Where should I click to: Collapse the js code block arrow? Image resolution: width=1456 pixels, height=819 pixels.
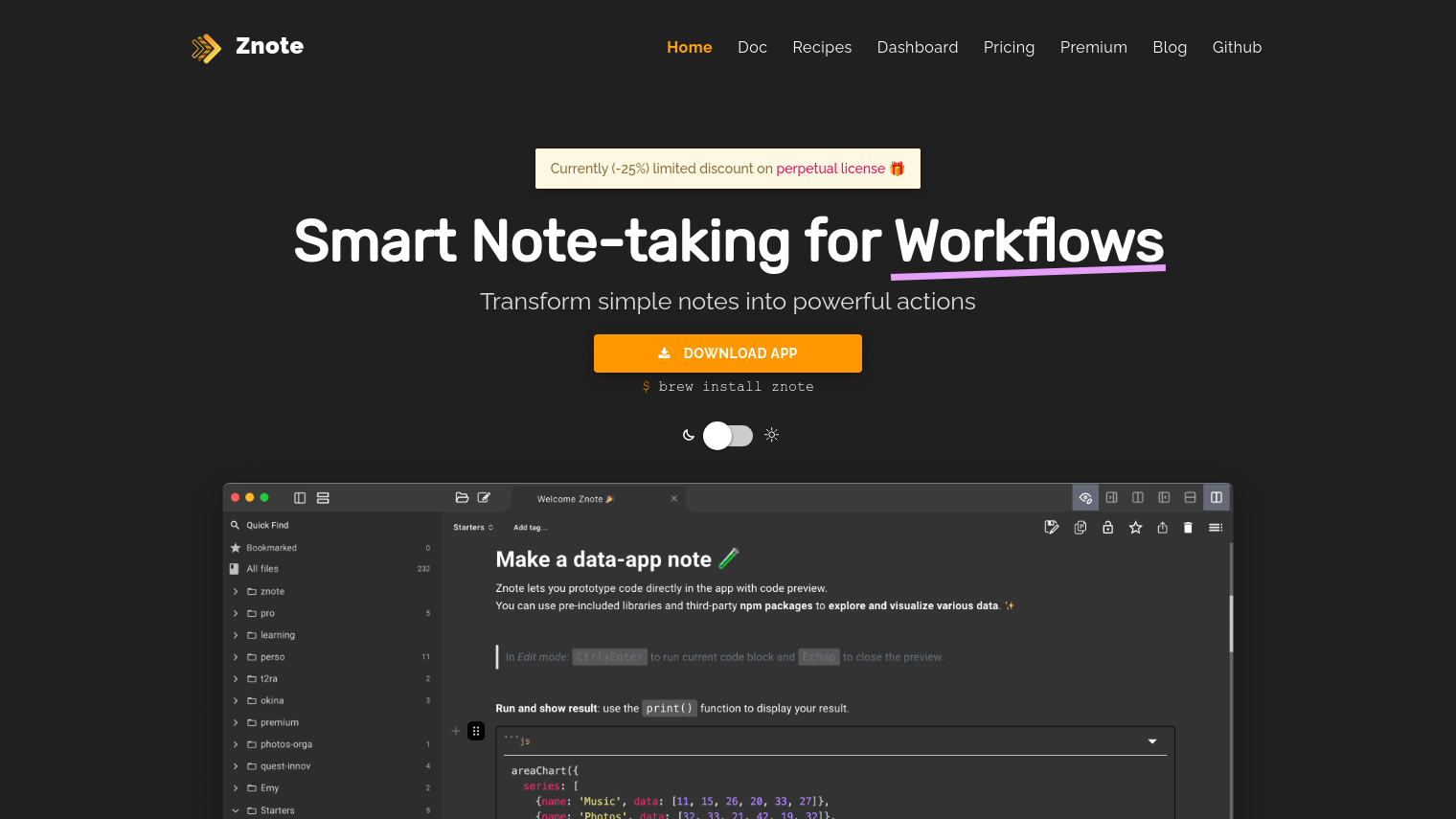(1152, 741)
